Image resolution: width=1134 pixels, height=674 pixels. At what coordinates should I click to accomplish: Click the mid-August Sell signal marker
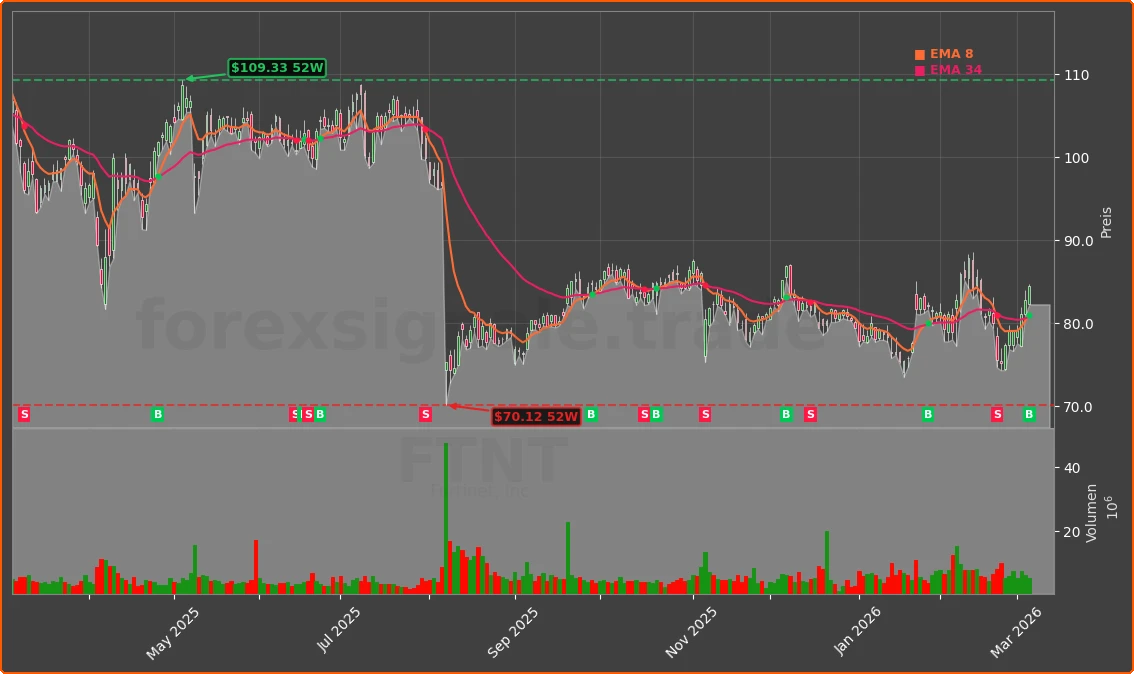[x=426, y=414]
